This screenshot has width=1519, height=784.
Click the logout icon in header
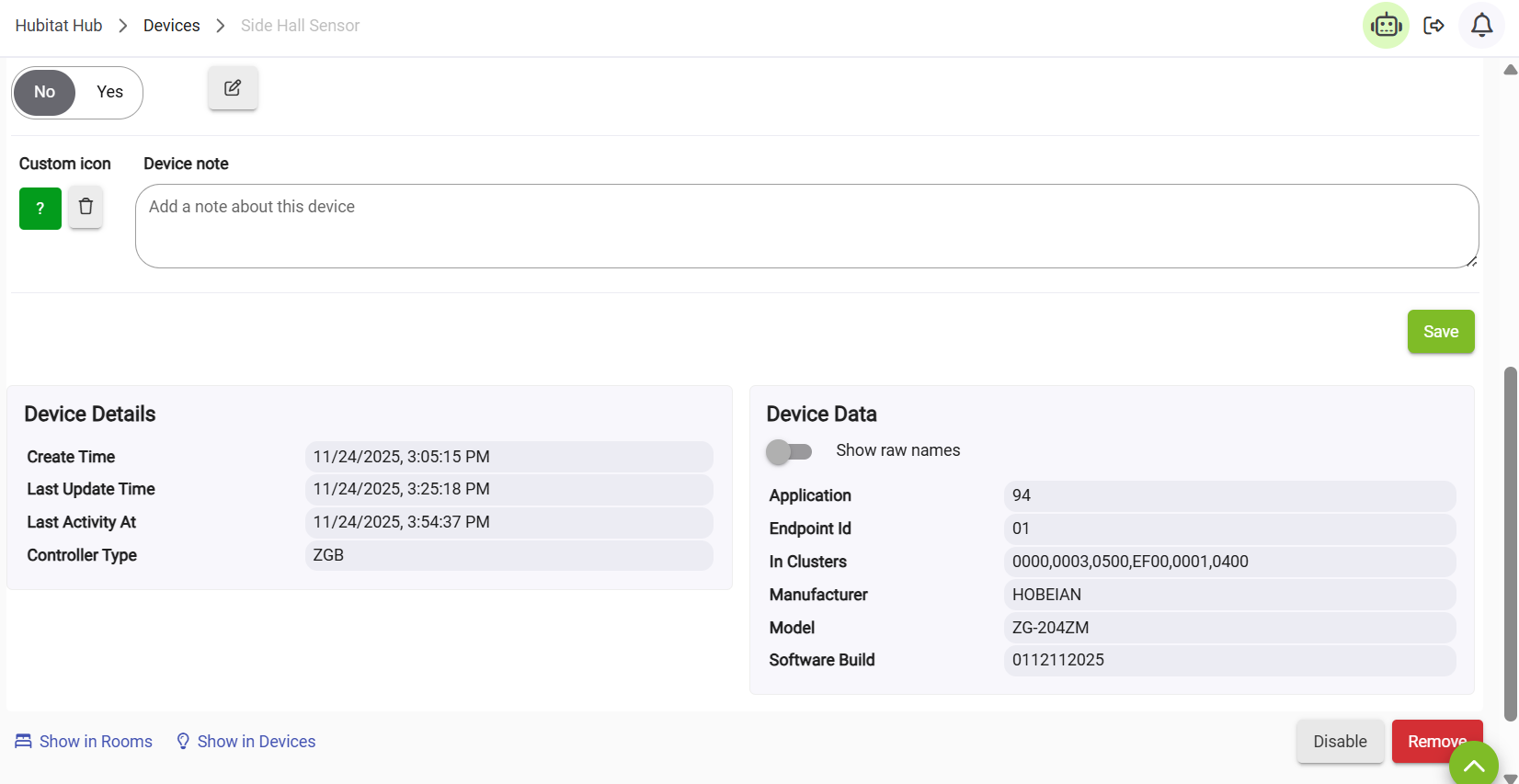[x=1433, y=26]
